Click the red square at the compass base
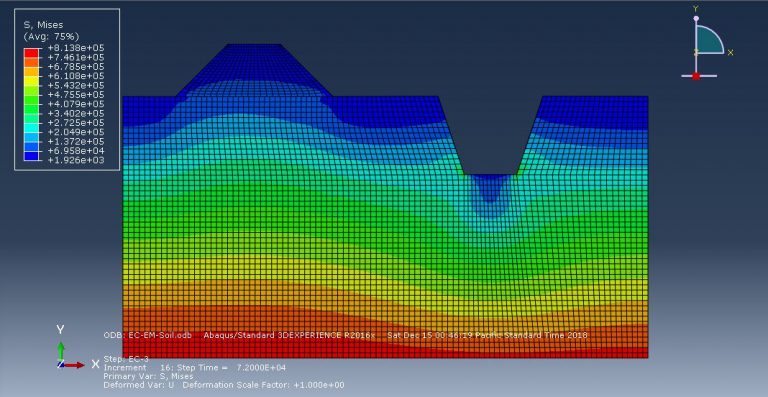The width and height of the screenshot is (768, 397). click(696, 76)
